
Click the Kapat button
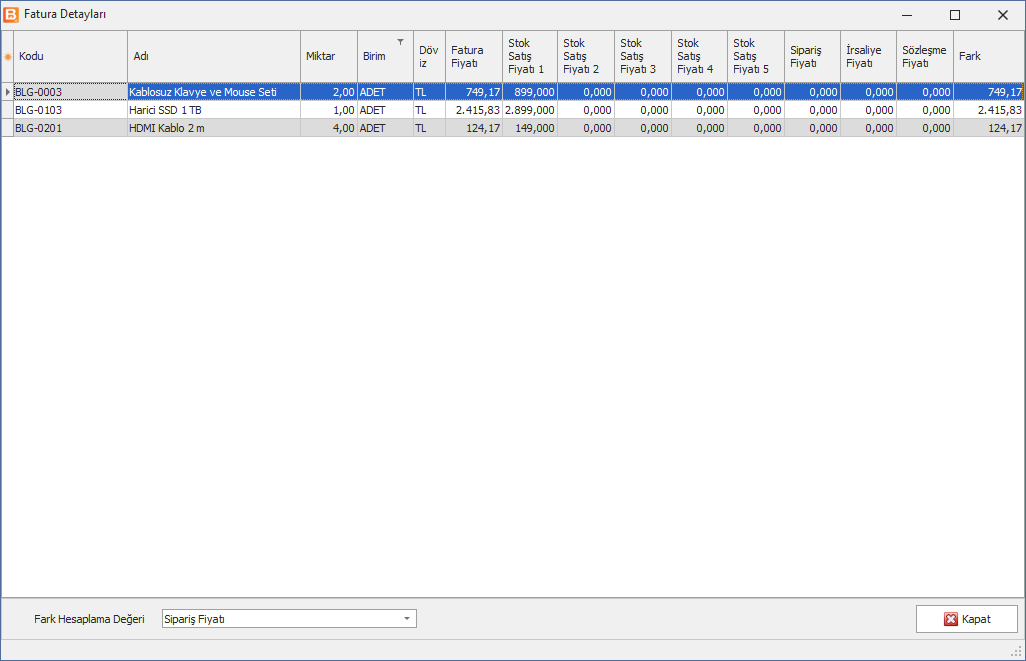pos(967,619)
